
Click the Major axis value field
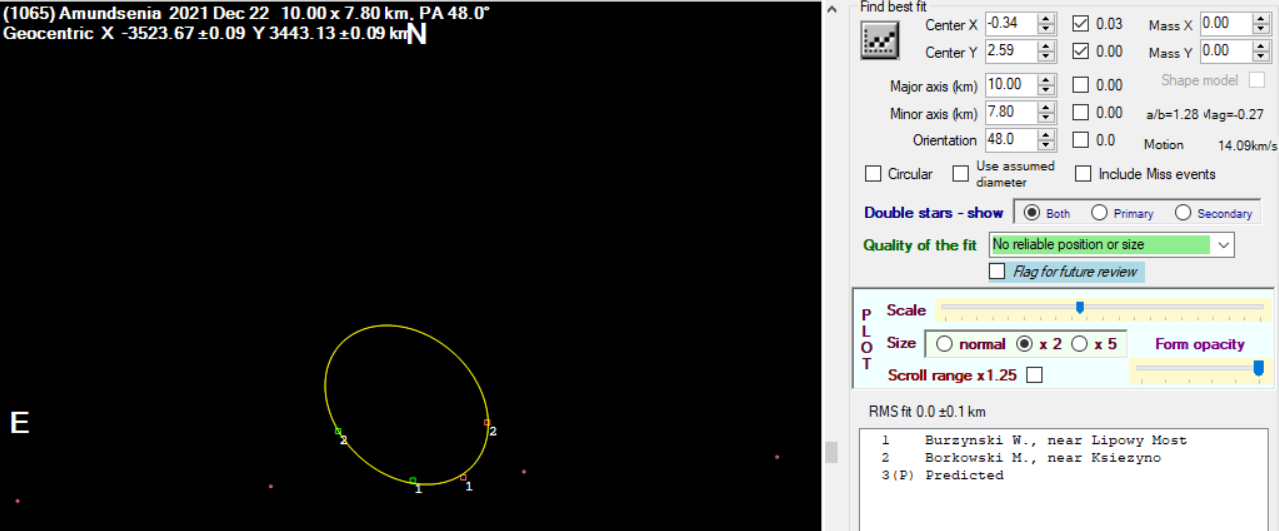1011,86
